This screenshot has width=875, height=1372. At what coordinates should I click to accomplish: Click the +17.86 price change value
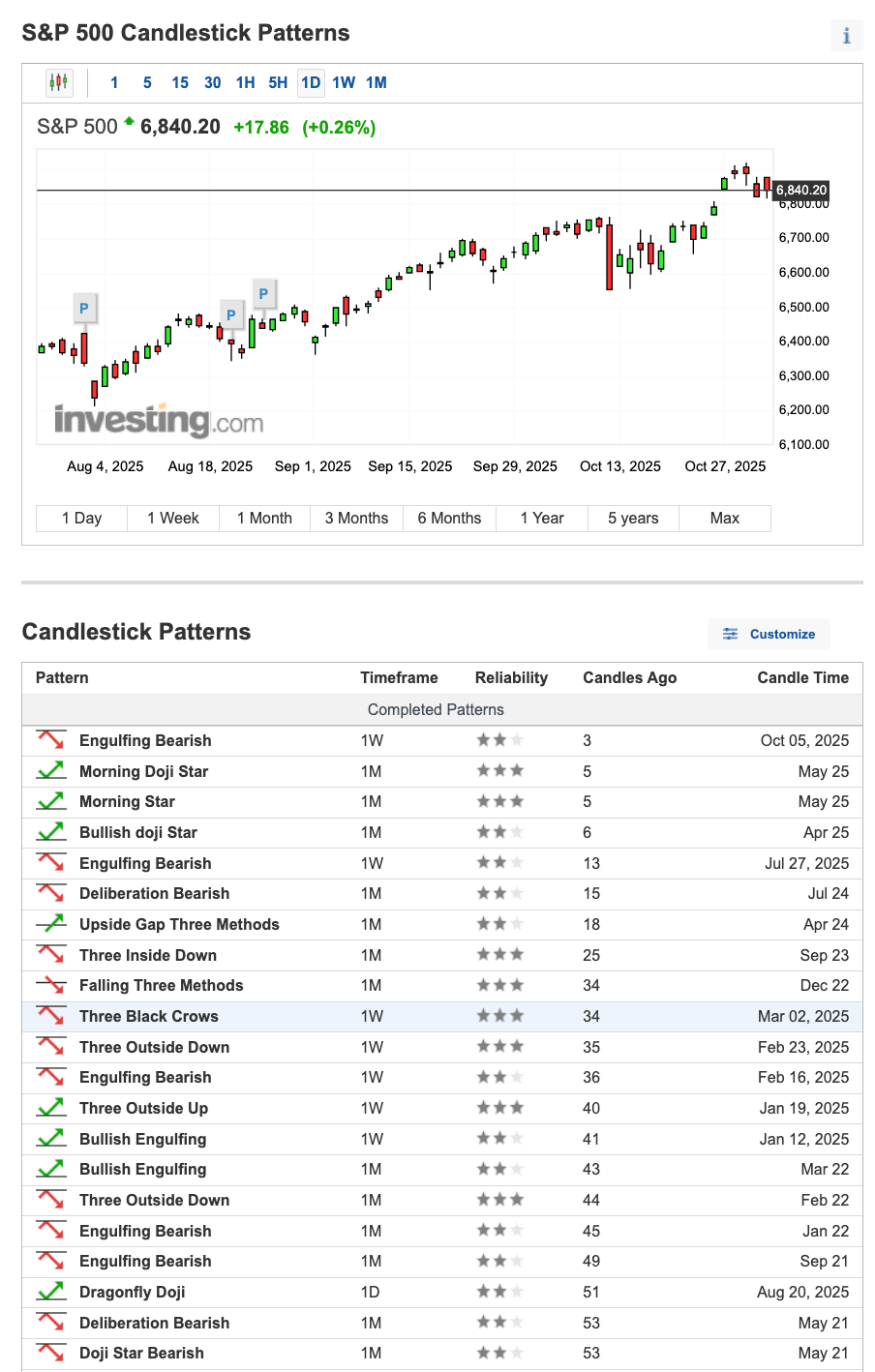[x=261, y=127]
